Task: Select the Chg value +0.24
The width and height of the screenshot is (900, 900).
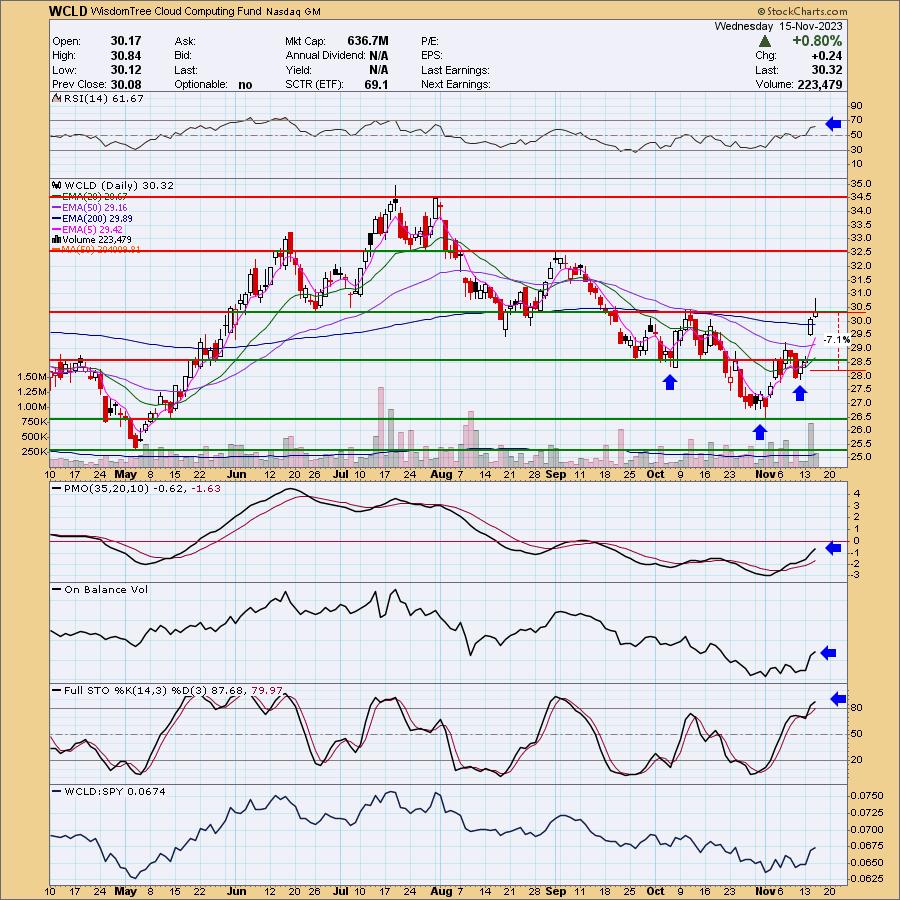Action: (827, 56)
